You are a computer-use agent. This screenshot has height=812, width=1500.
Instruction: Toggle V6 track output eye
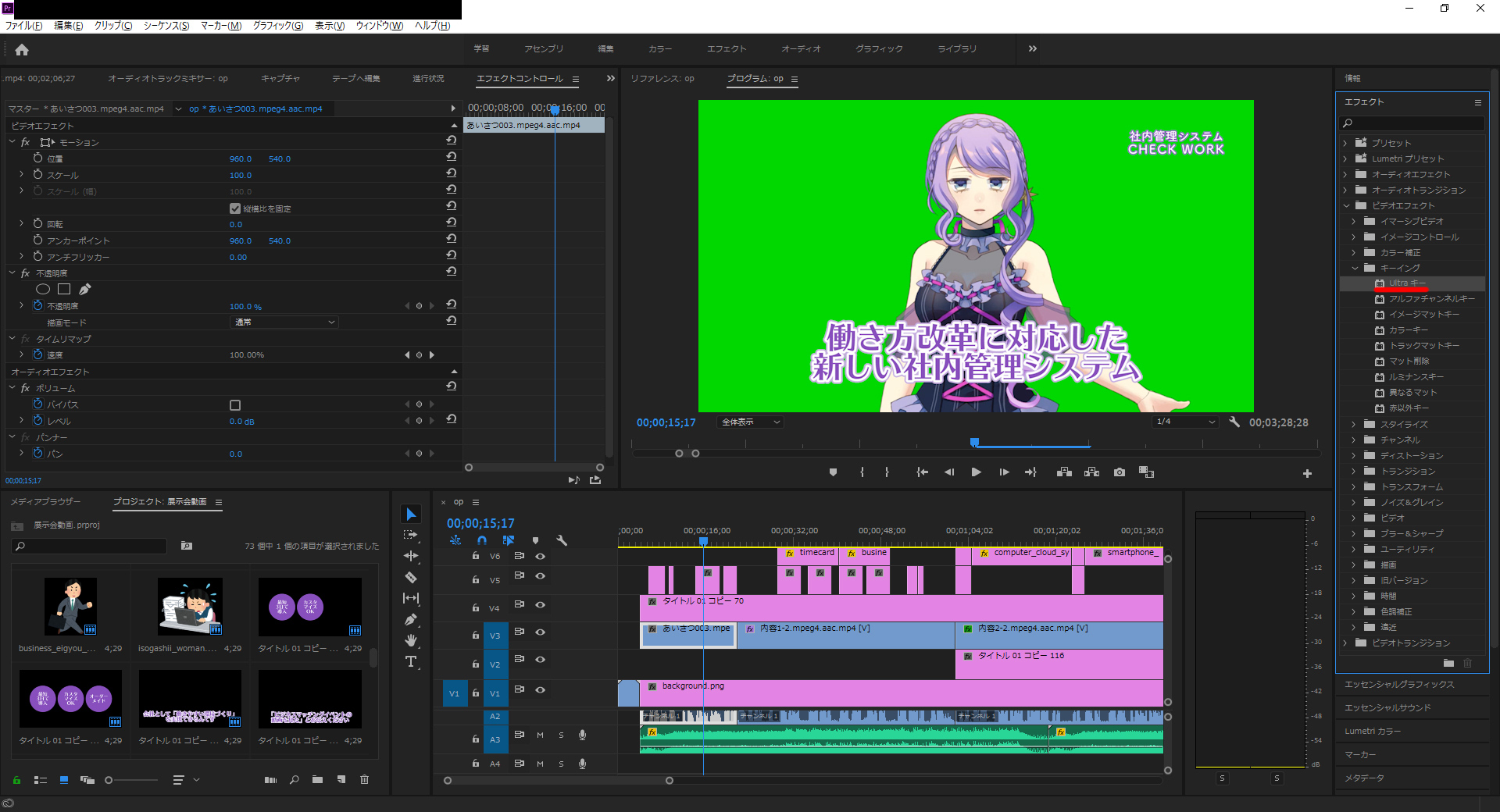tap(540, 556)
